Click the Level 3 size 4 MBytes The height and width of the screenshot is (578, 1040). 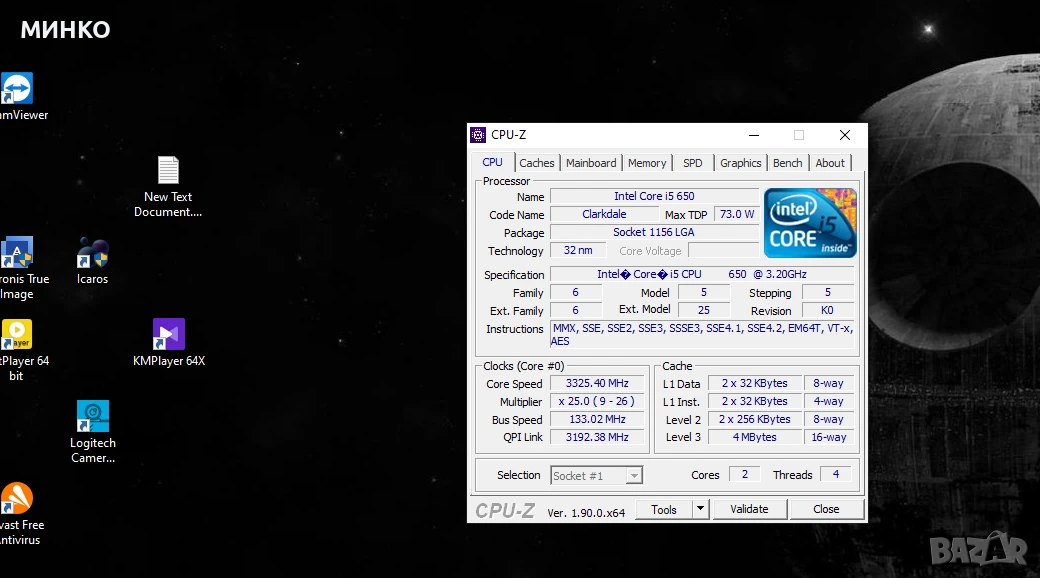755,437
